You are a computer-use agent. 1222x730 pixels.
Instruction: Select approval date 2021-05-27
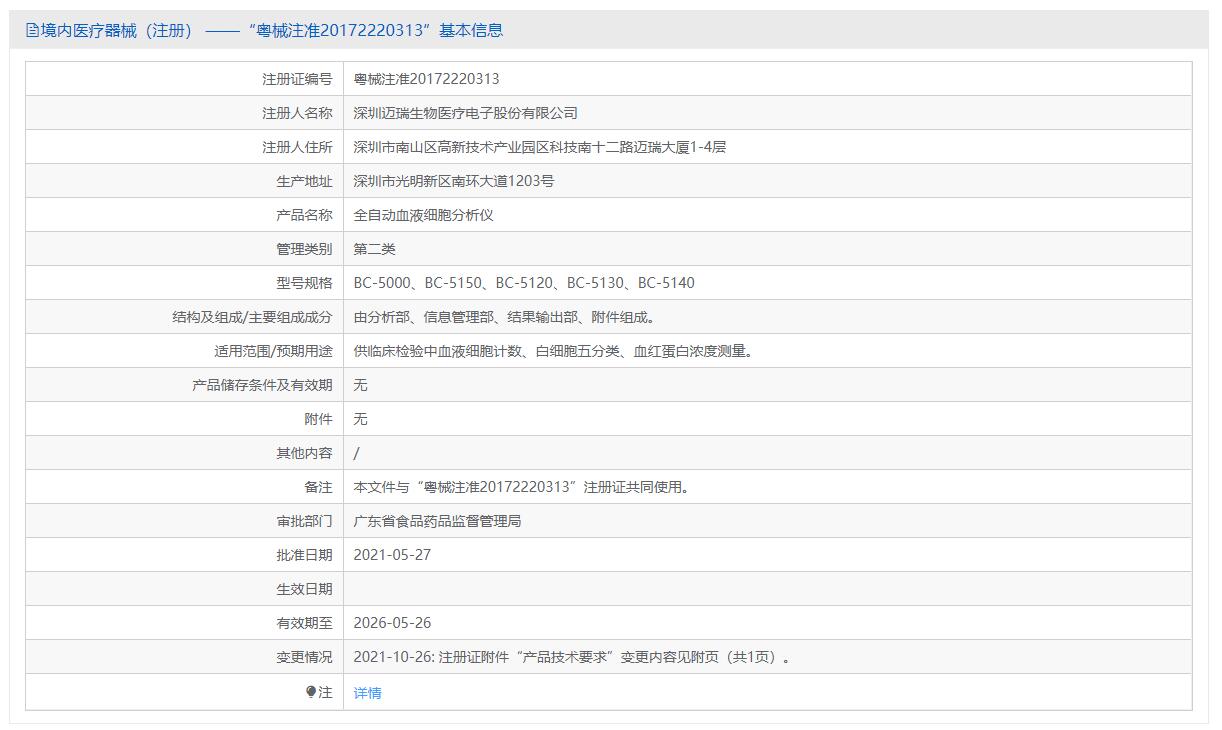(x=393, y=555)
